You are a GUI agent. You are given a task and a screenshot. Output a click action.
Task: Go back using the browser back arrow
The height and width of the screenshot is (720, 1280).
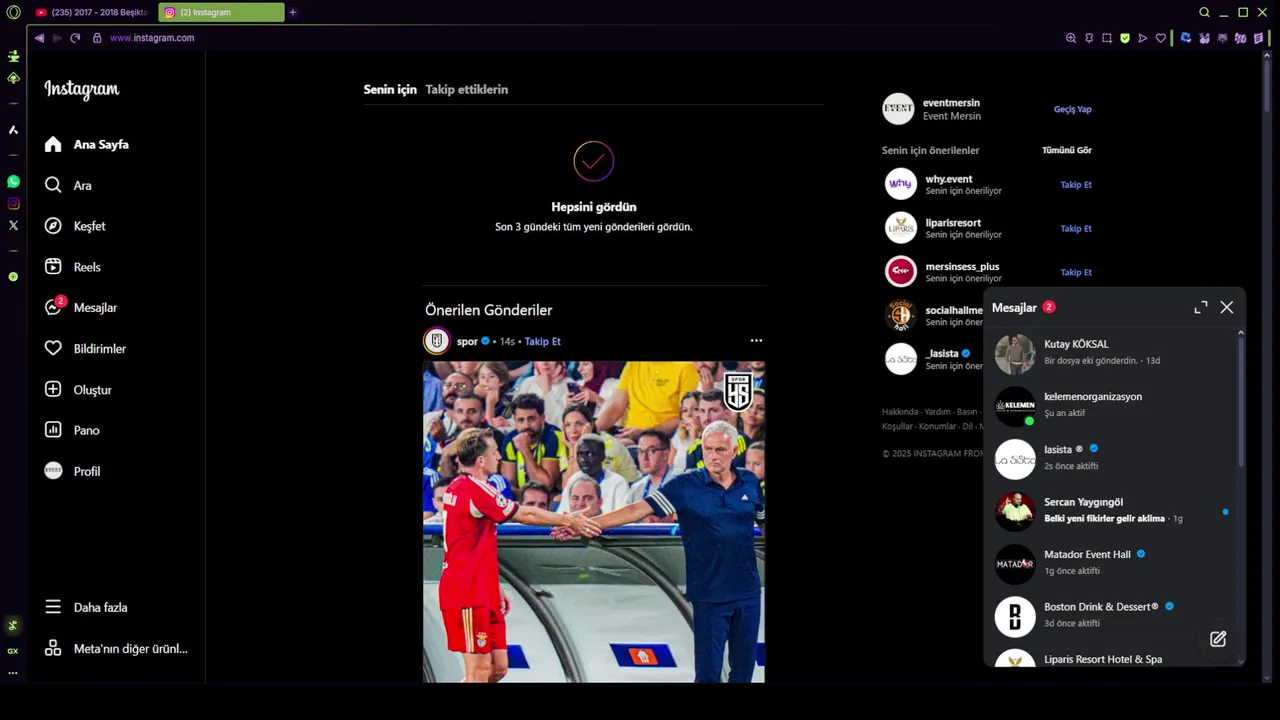click(39, 38)
